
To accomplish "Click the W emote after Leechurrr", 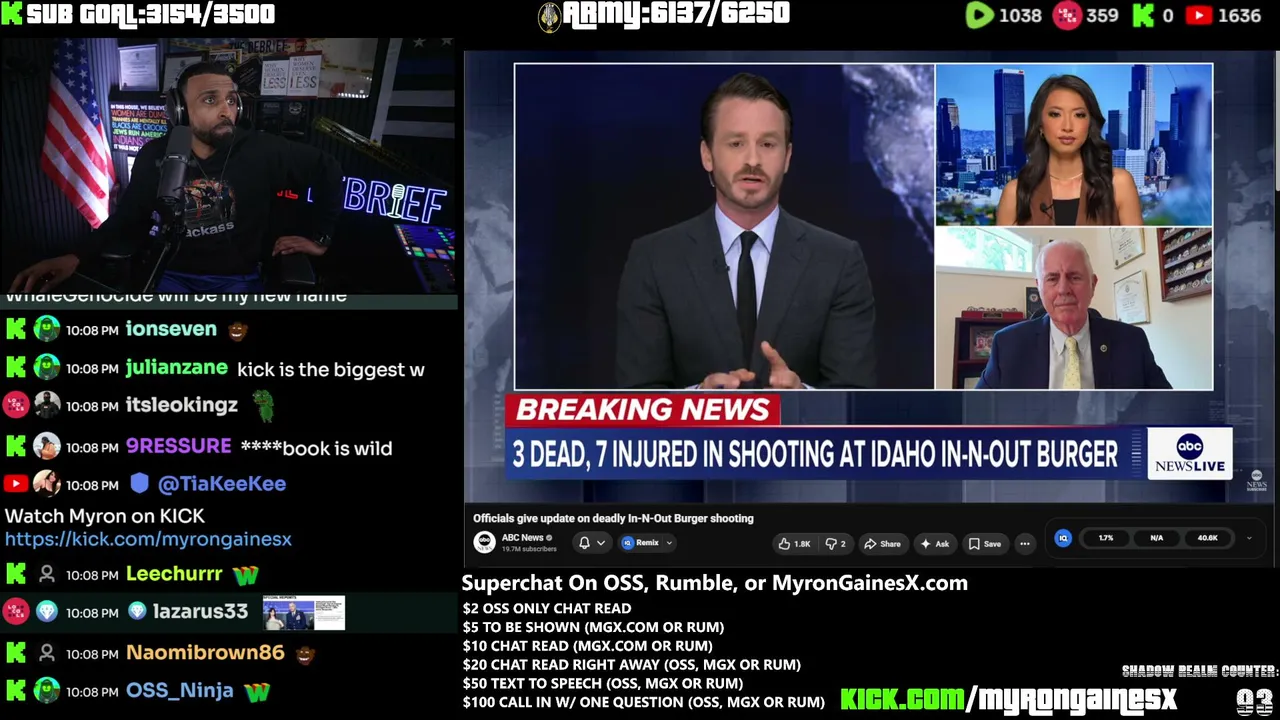I will coord(245,575).
